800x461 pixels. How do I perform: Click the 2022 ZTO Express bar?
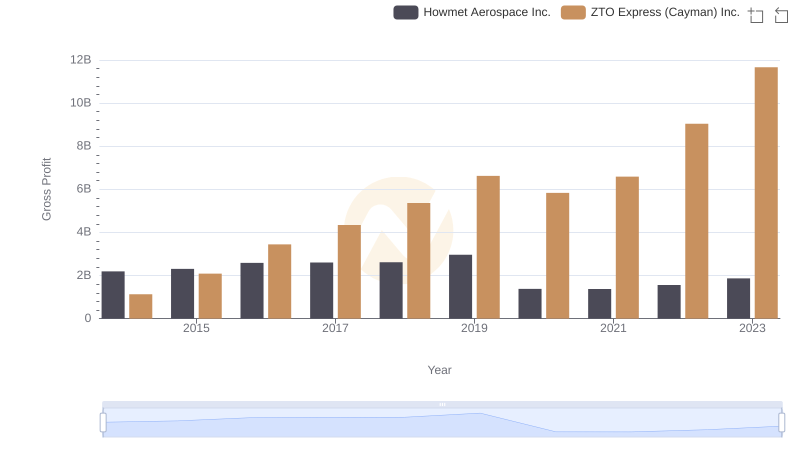696,221
